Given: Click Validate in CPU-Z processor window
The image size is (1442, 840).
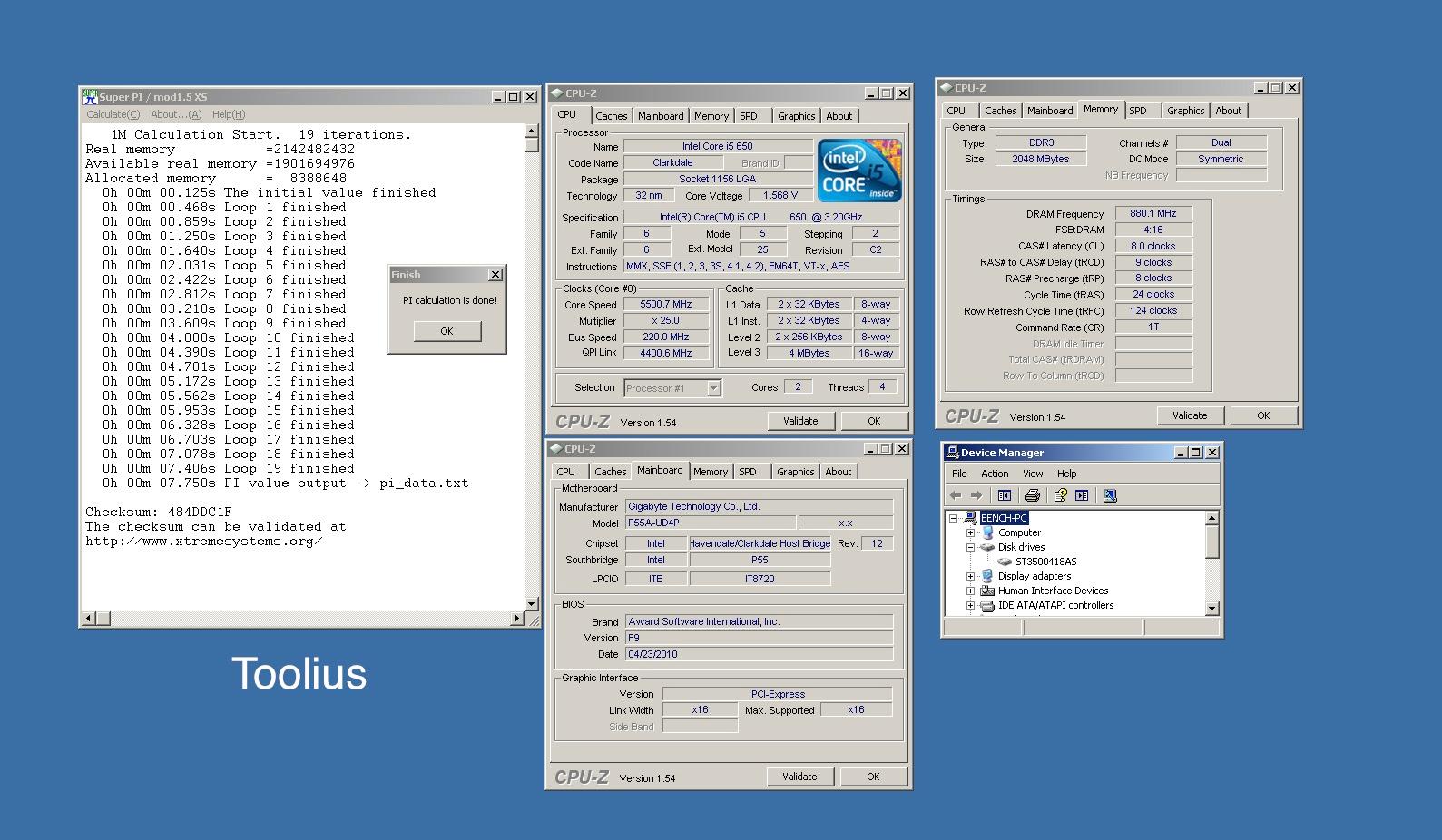Looking at the screenshot, I should coord(800,421).
